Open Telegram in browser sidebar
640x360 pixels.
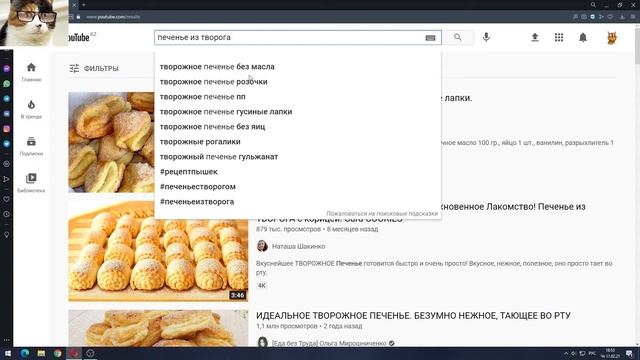tap(7, 99)
